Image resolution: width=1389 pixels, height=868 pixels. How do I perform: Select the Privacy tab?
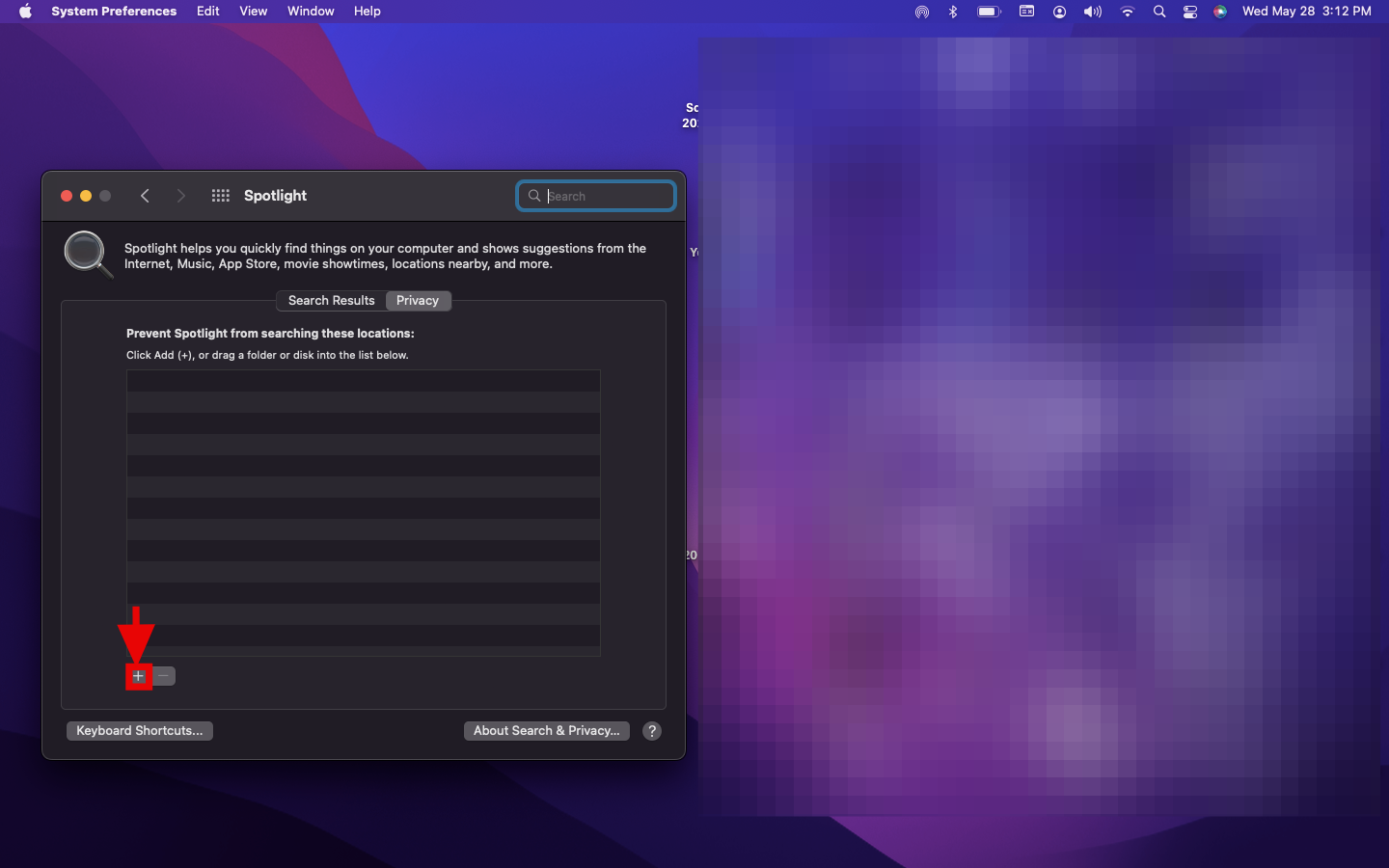(x=418, y=301)
